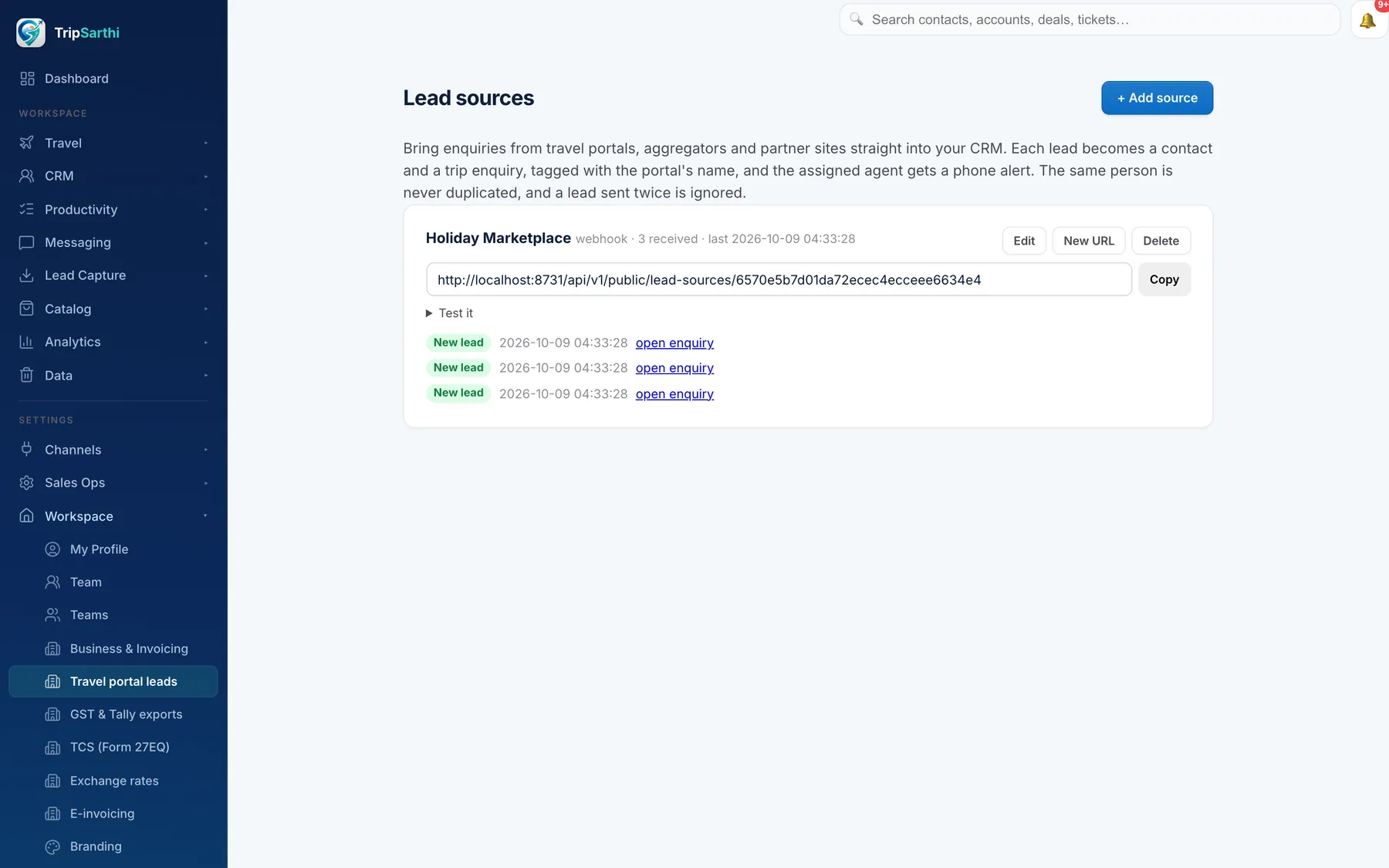This screenshot has height=868, width=1389.
Task: Click the Add source button
Action: point(1157,98)
